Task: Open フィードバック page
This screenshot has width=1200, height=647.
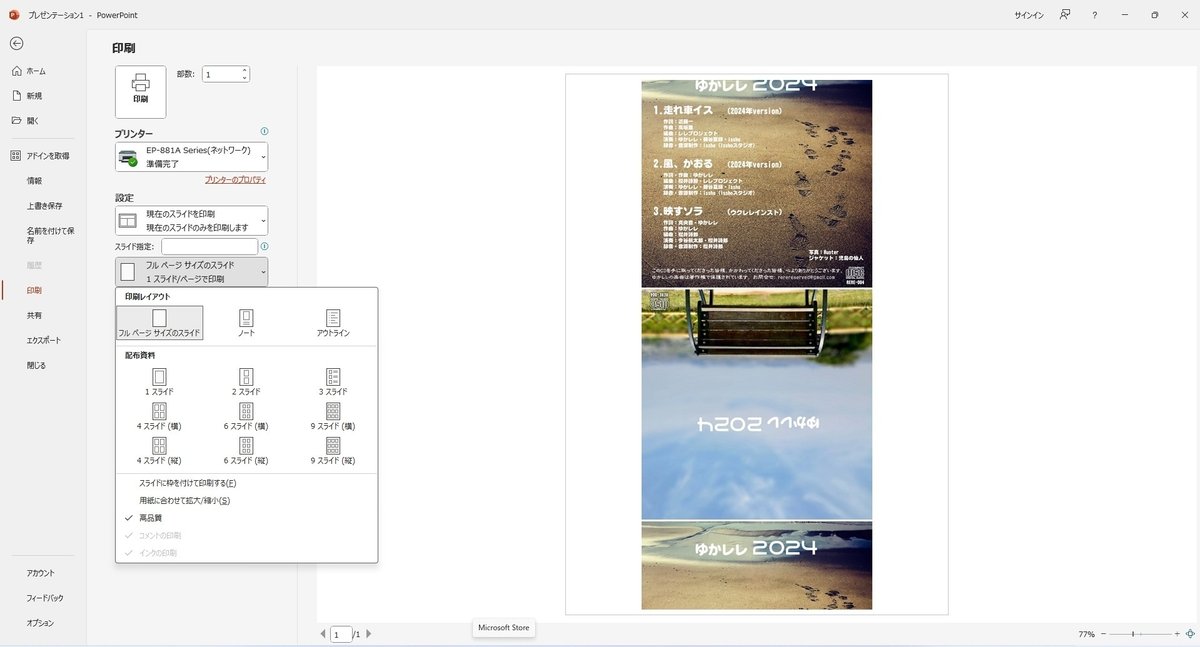Action: pyautogui.click(x=43, y=598)
